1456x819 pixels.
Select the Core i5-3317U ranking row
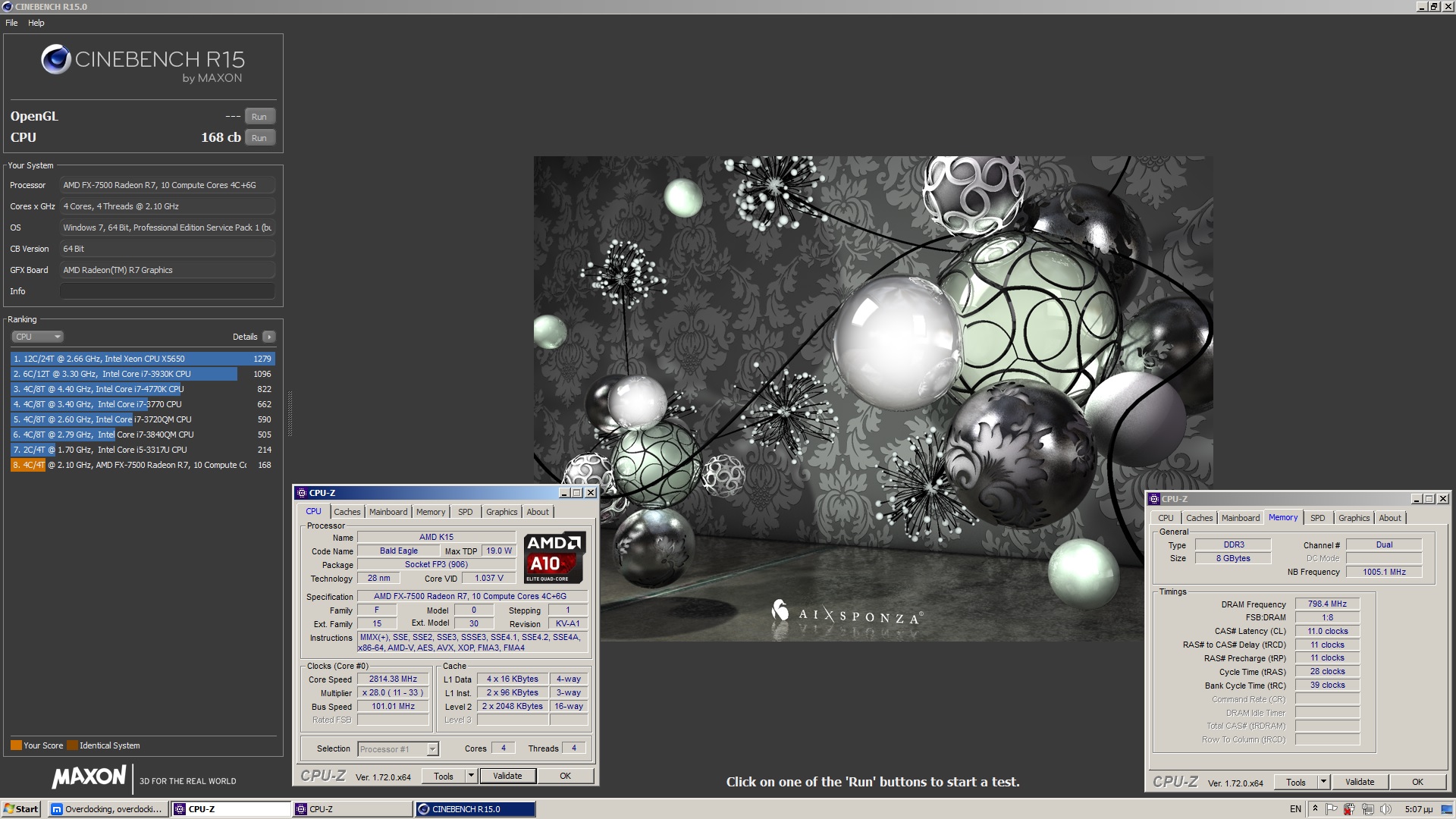pos(143,450)
